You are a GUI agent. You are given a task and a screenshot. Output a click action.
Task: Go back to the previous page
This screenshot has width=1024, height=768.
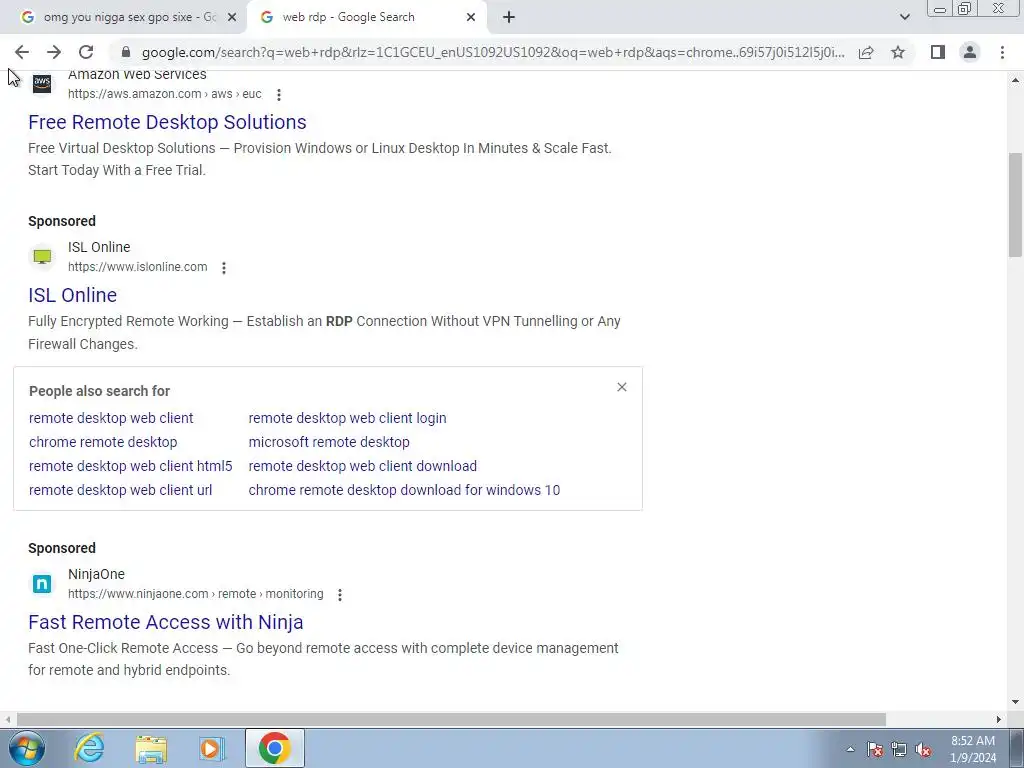click(x=22, y=52)
